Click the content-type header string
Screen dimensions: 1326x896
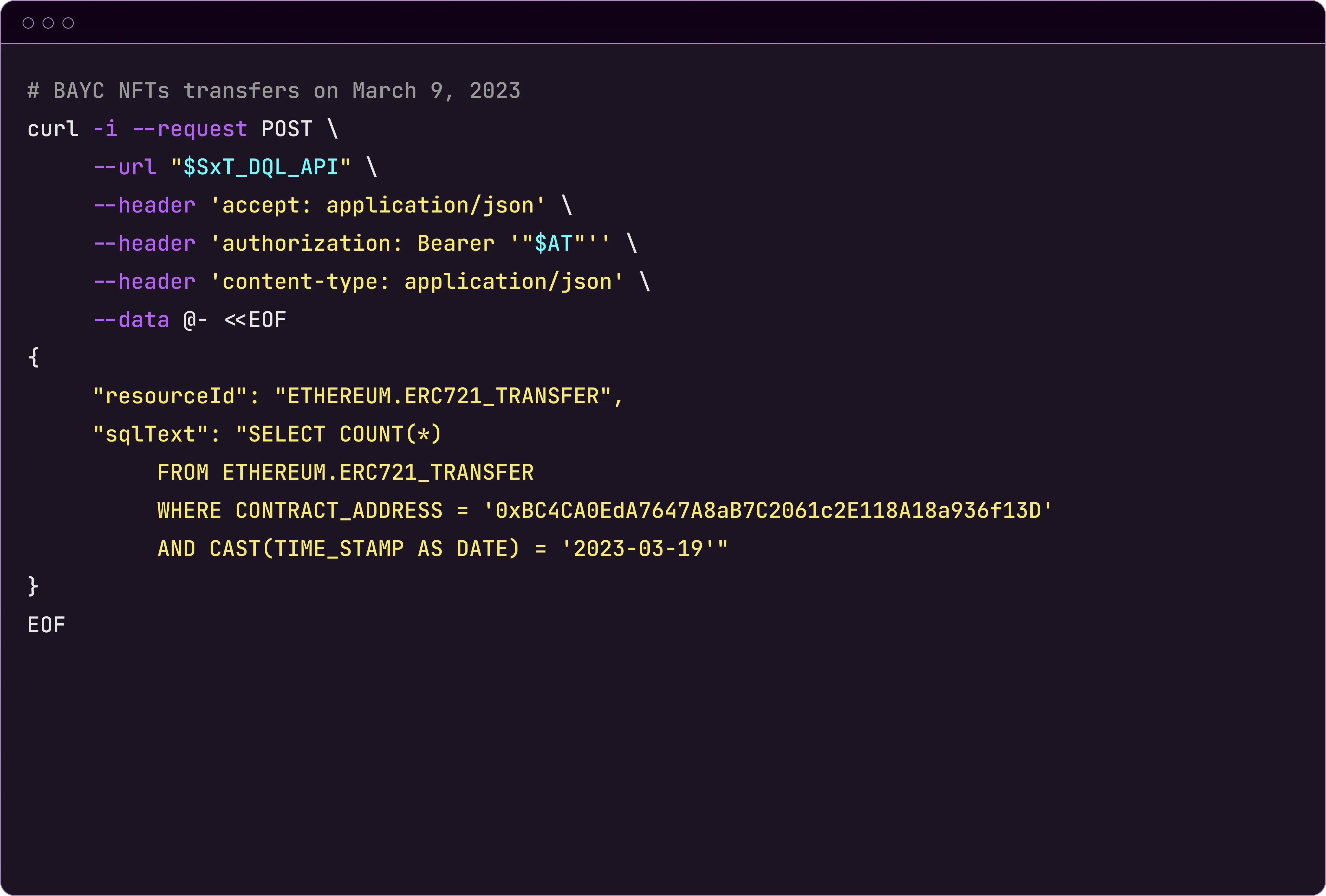pos(417,282)
